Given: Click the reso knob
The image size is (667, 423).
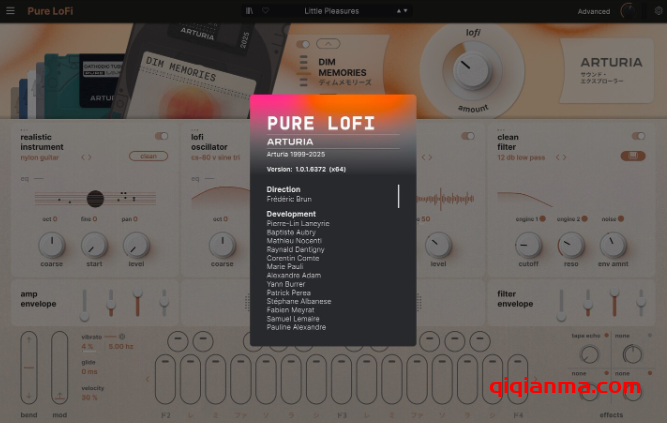Looking at the screenshot, I should [571, 246].
